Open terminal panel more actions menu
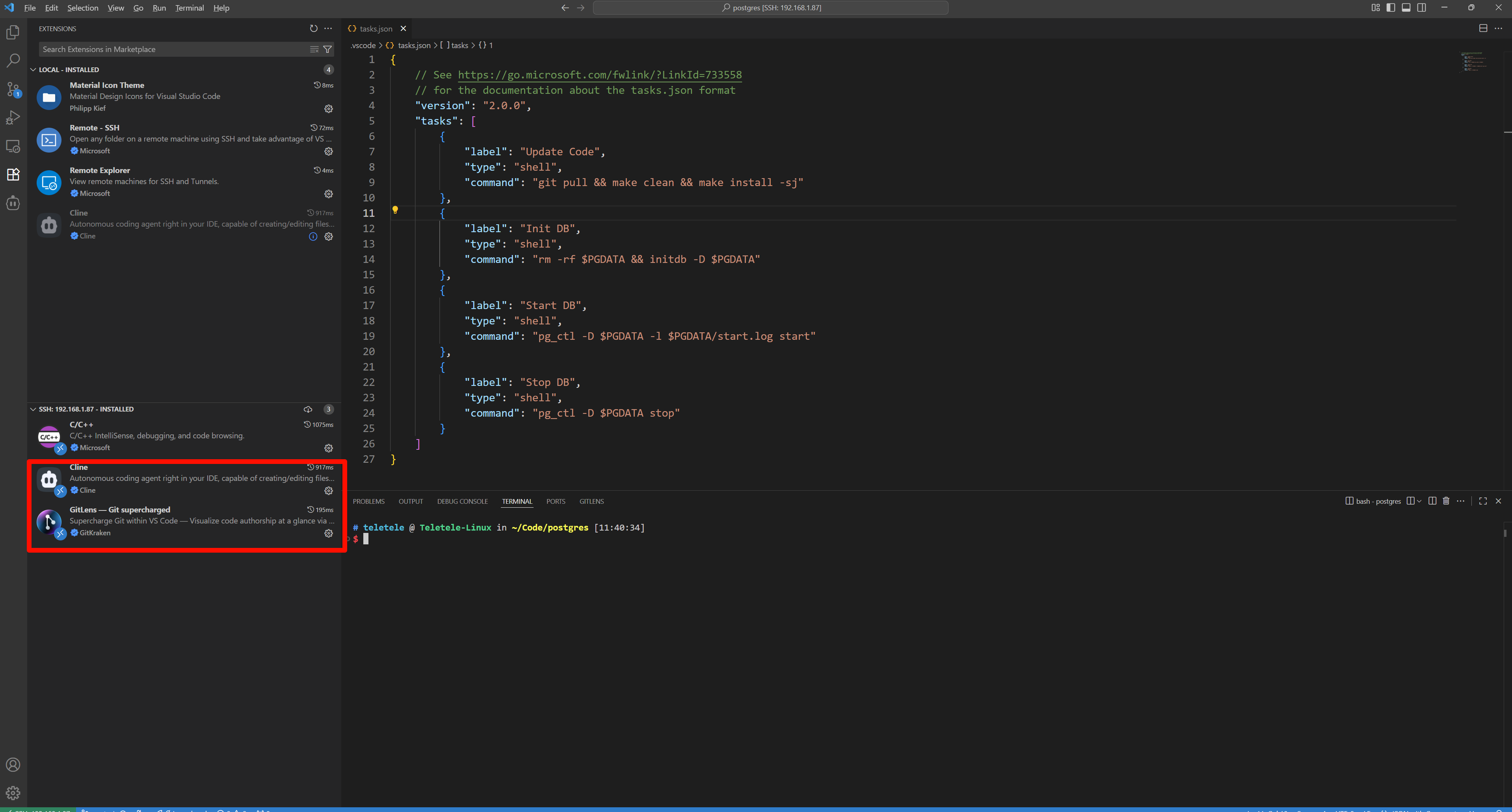Image resolution: width=1512 pixels, height=812 pixels. click(1461, 501)
